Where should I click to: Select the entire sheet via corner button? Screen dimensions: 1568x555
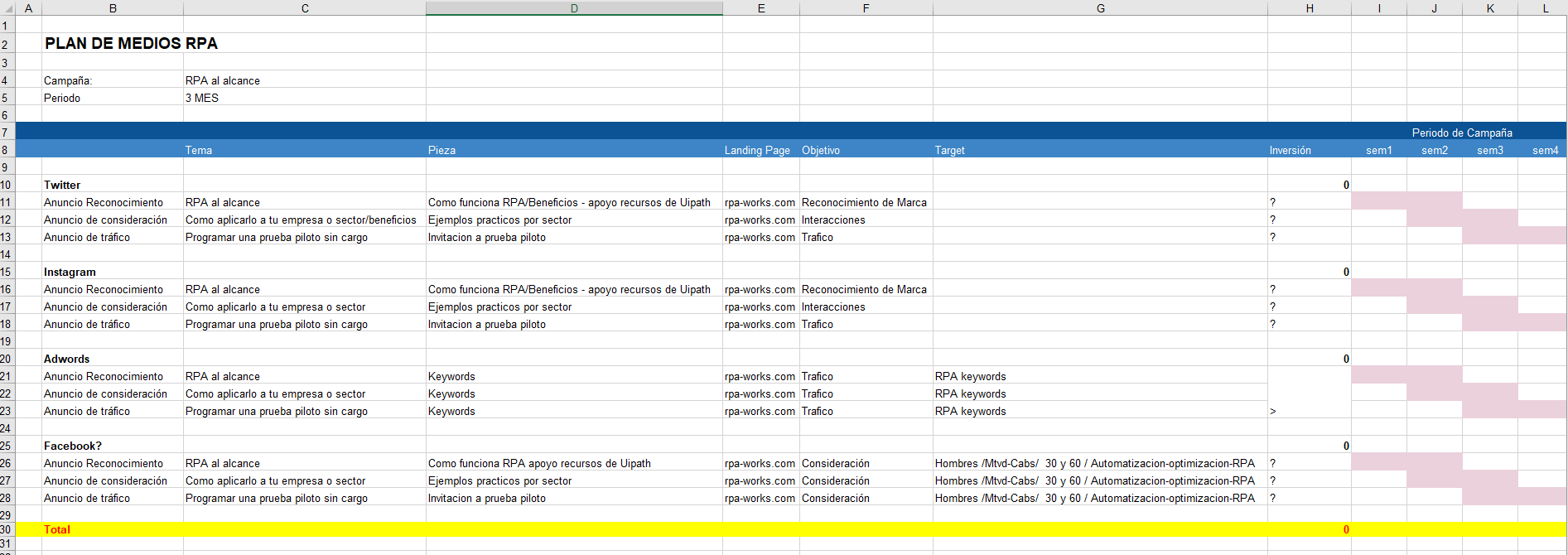[x=7, y=7]
